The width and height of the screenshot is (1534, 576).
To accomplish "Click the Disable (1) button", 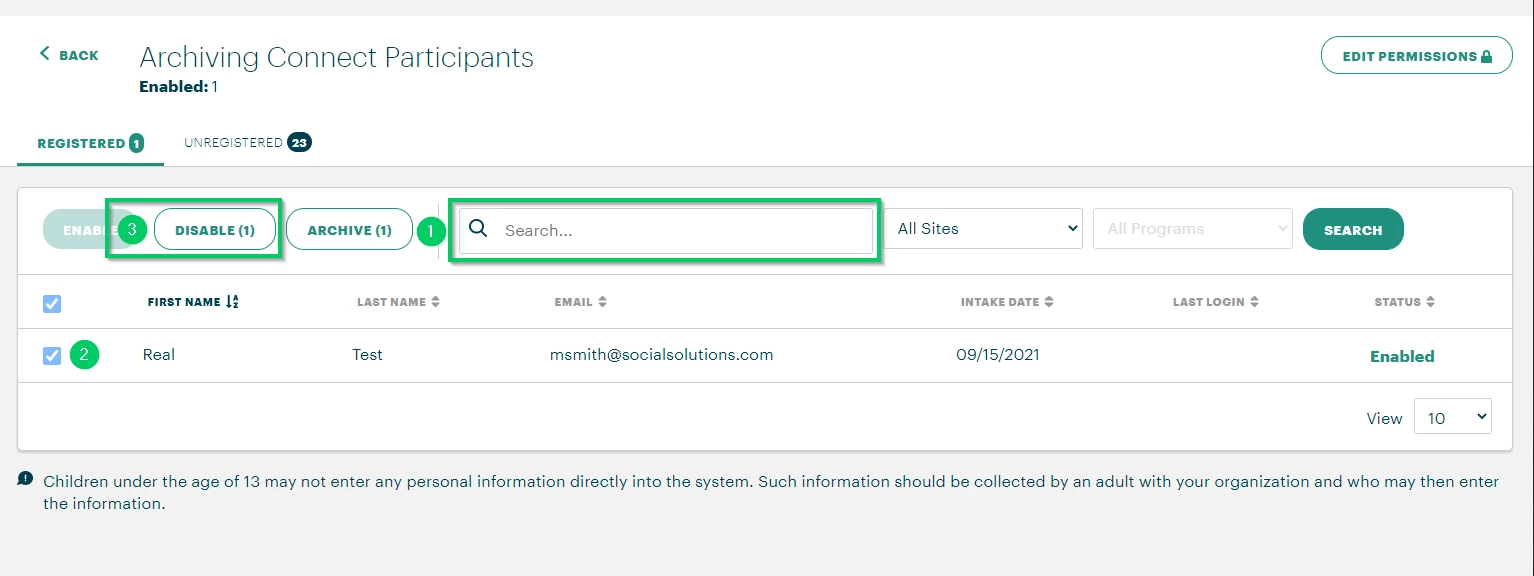I will [215, 230].
